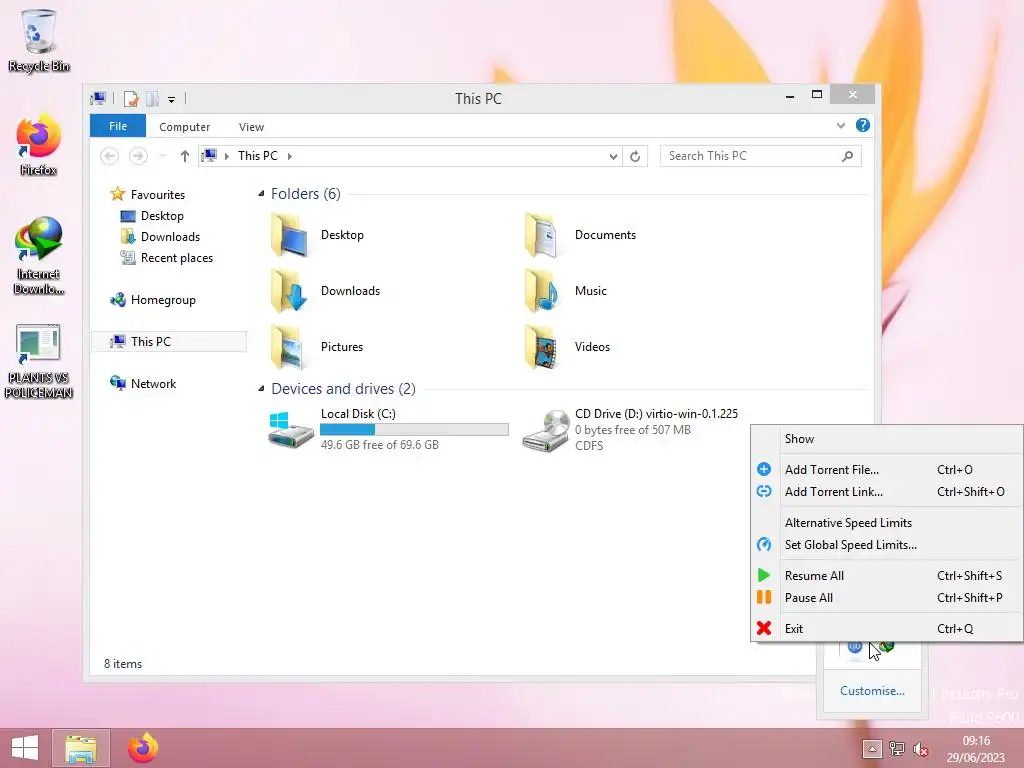Open the Recycle Bin desktop icon
The height and width of the screenshot is (768, 1024).
tap(39, 40)
